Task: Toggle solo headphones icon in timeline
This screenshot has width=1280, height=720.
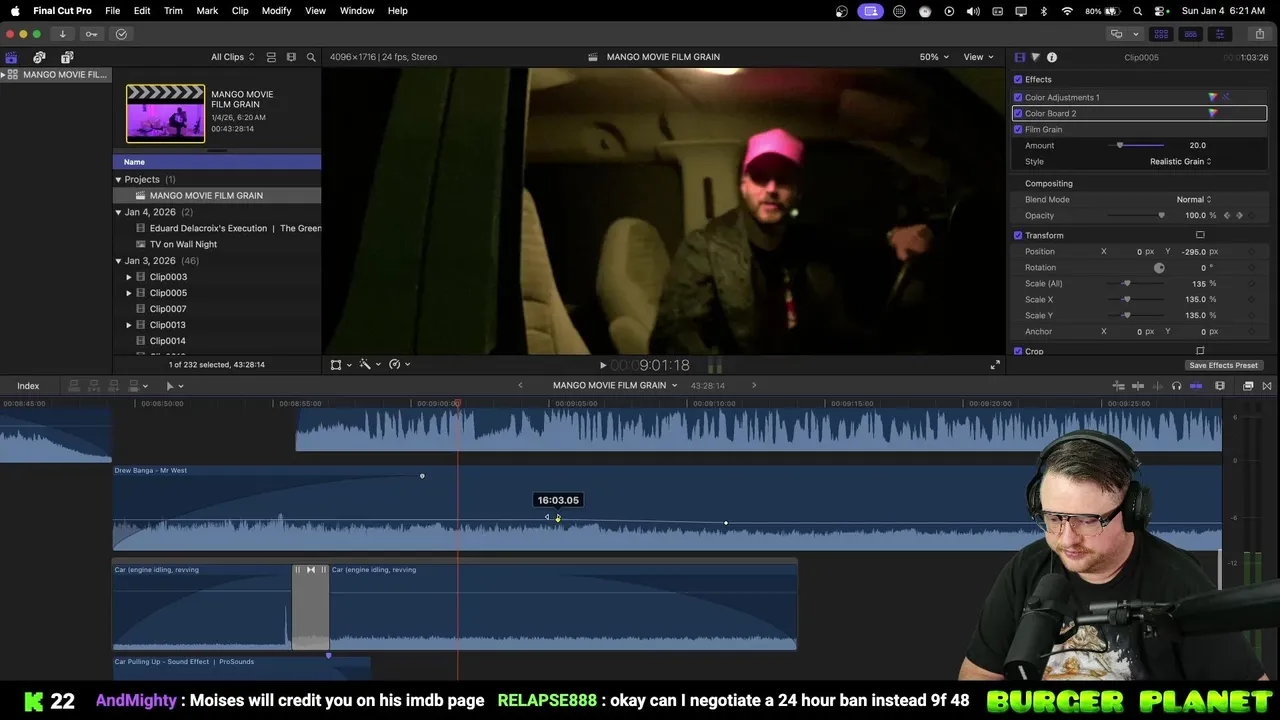Action: pyautogui.click(x=1176, y=386)
